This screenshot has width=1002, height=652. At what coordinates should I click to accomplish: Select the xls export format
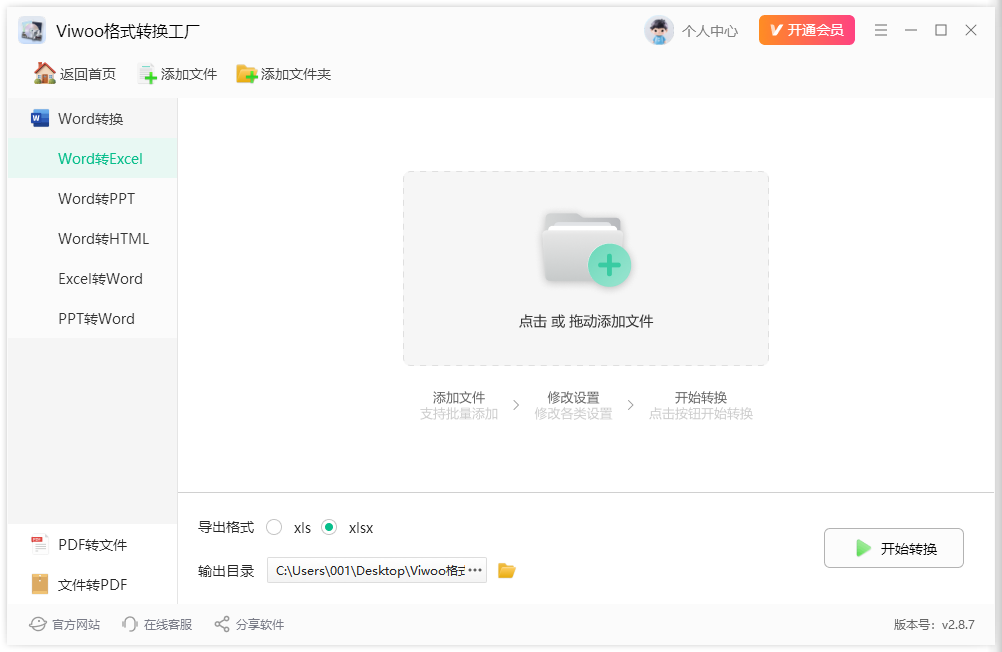click(x=274, y=527)
